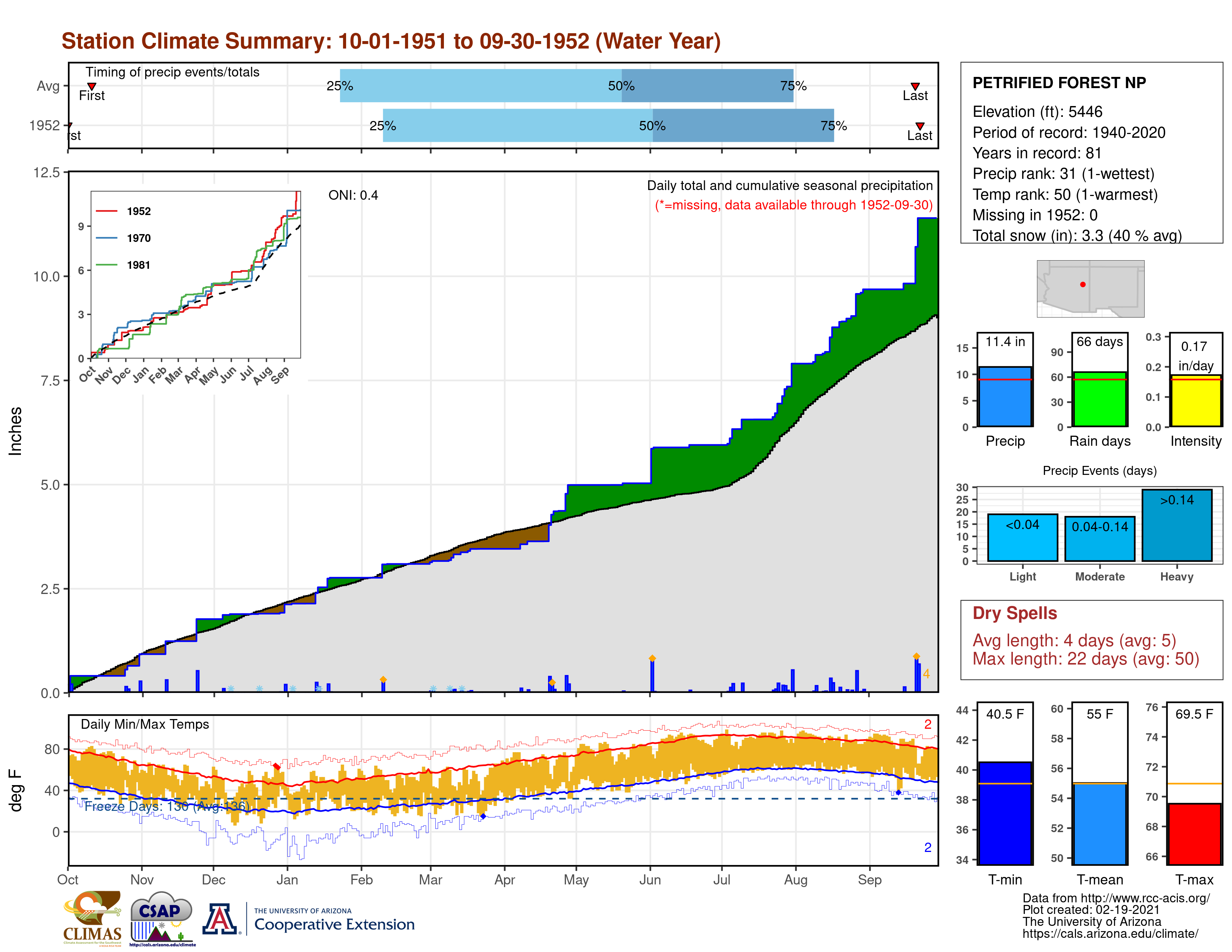Click the blue 11.4 in Precip bar
This screenshot has height=952, width=1232.
[x=1005, y=396]
